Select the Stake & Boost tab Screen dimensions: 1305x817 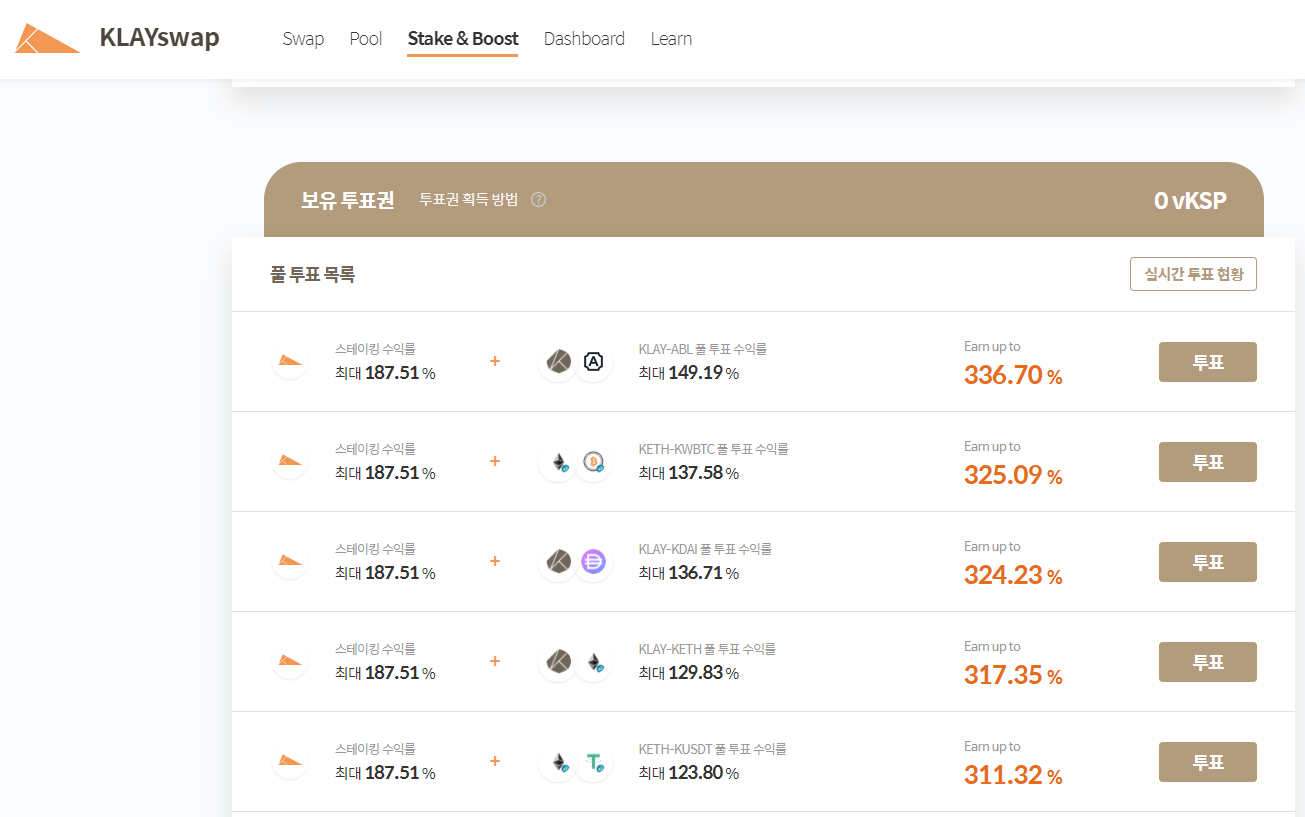(463, 39)
